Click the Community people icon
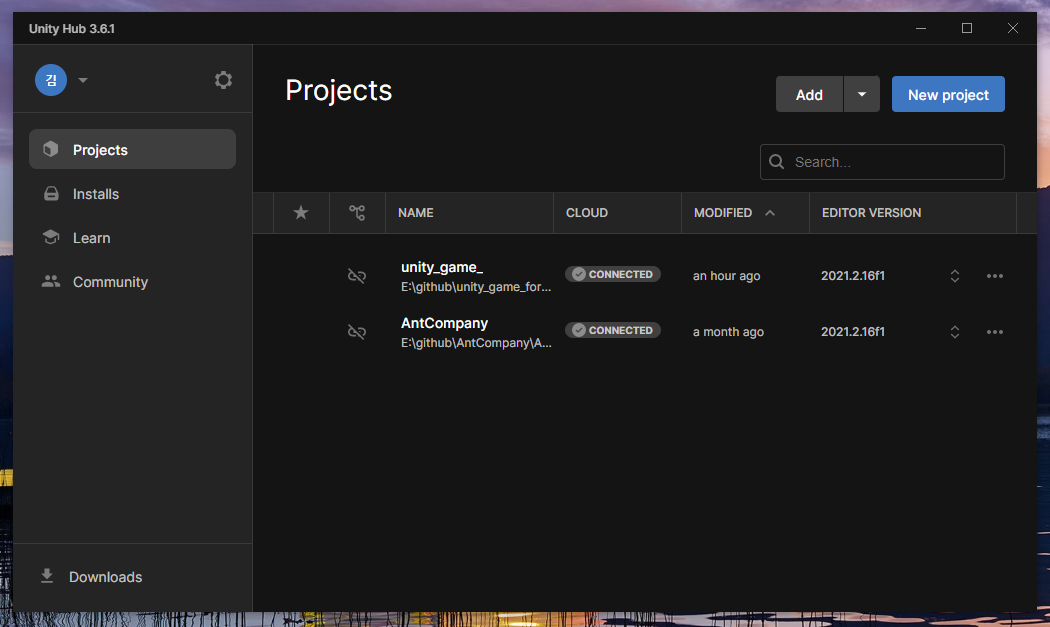The height and width of the screenshot is (627, 1050). (x=51, y=281)
